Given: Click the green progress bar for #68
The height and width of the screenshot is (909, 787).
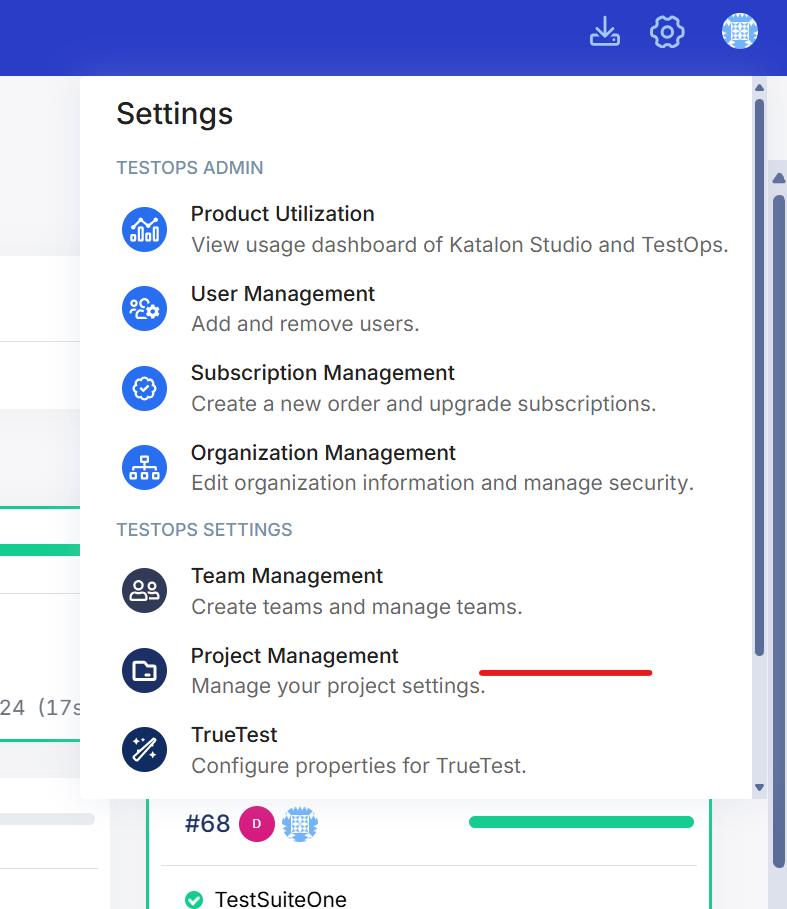Looking at the screenshot, I should [x=581, y=822].
